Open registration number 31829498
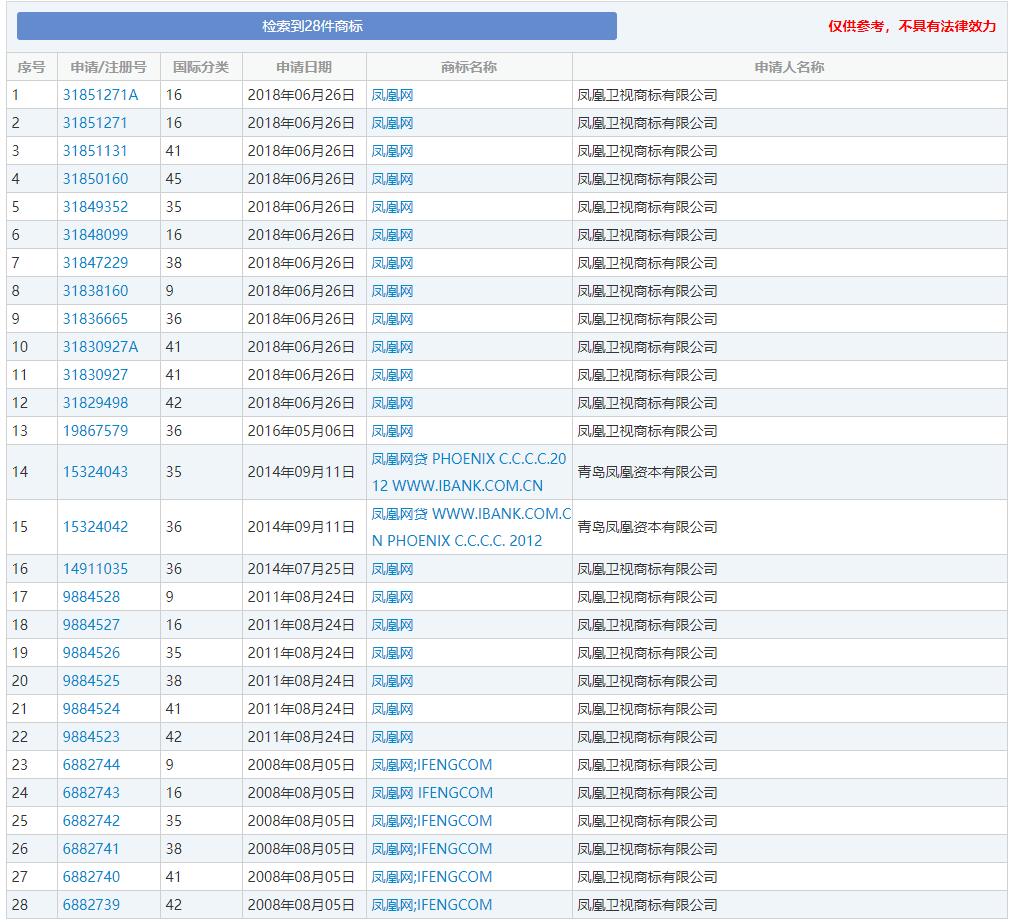1016x923 pixels. click(x=95, y=403)
